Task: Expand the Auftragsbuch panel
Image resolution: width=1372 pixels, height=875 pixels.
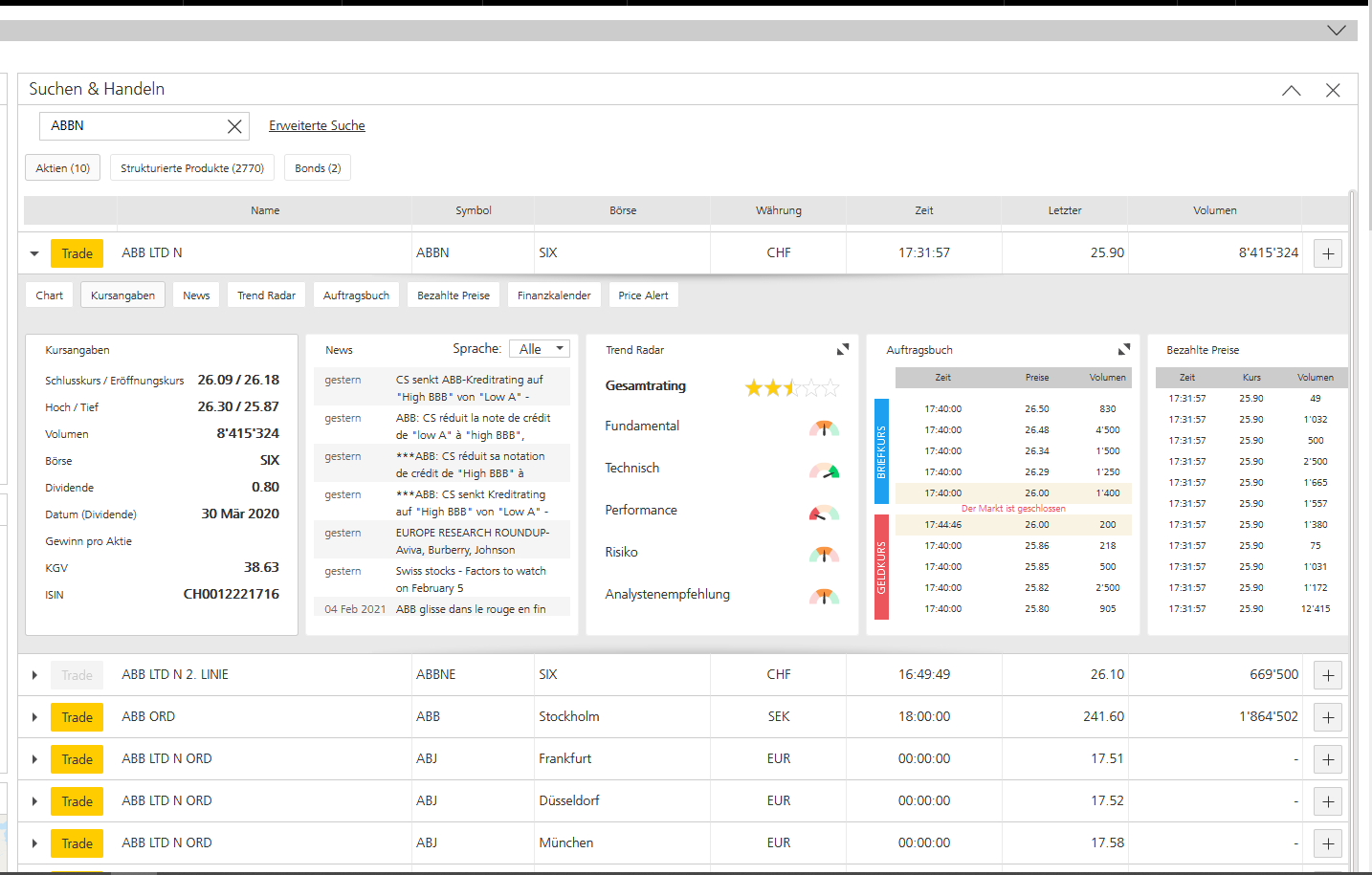Action: [x=1123, y=350]
